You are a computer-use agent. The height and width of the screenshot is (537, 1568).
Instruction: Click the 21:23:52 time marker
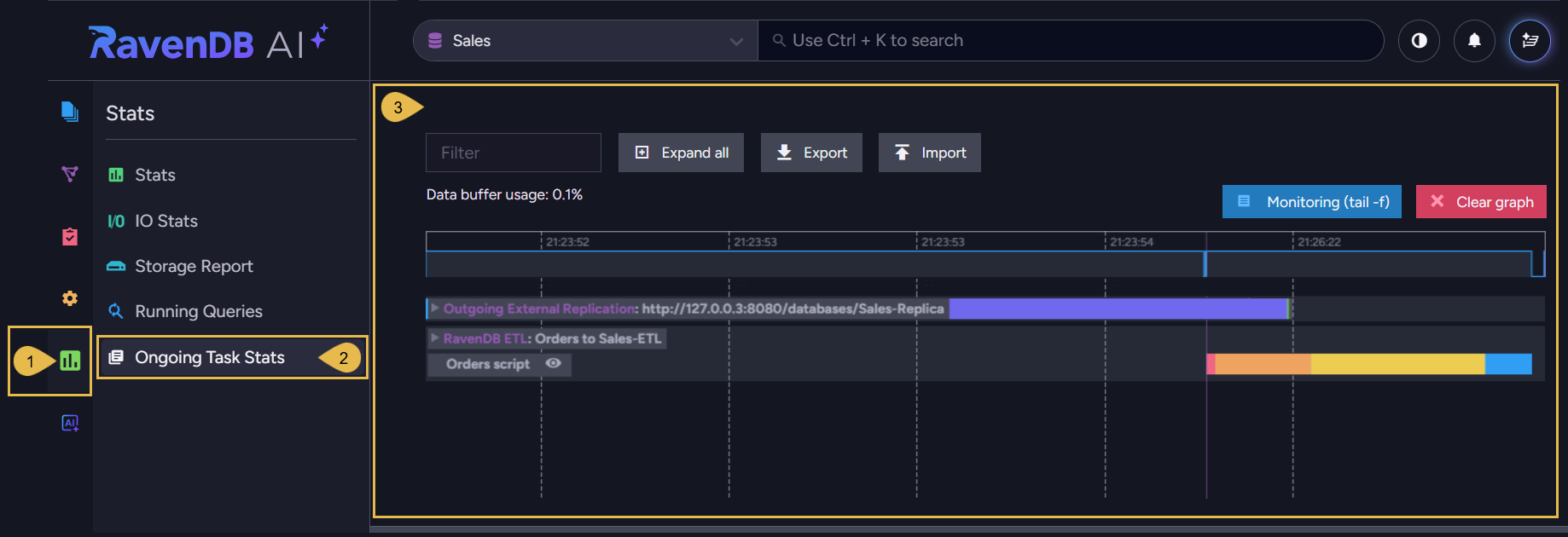point(567,242)
